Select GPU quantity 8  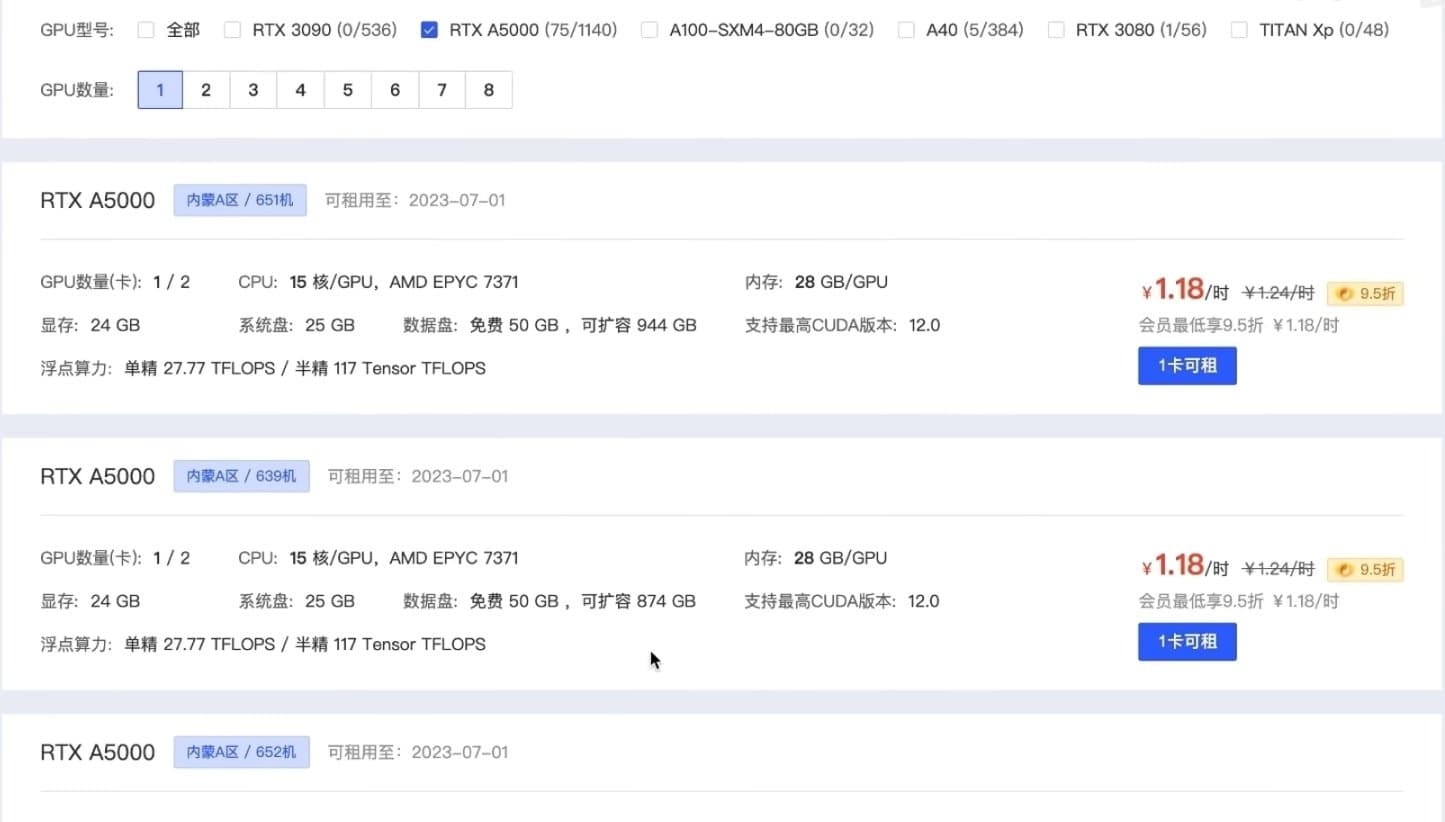488,90
